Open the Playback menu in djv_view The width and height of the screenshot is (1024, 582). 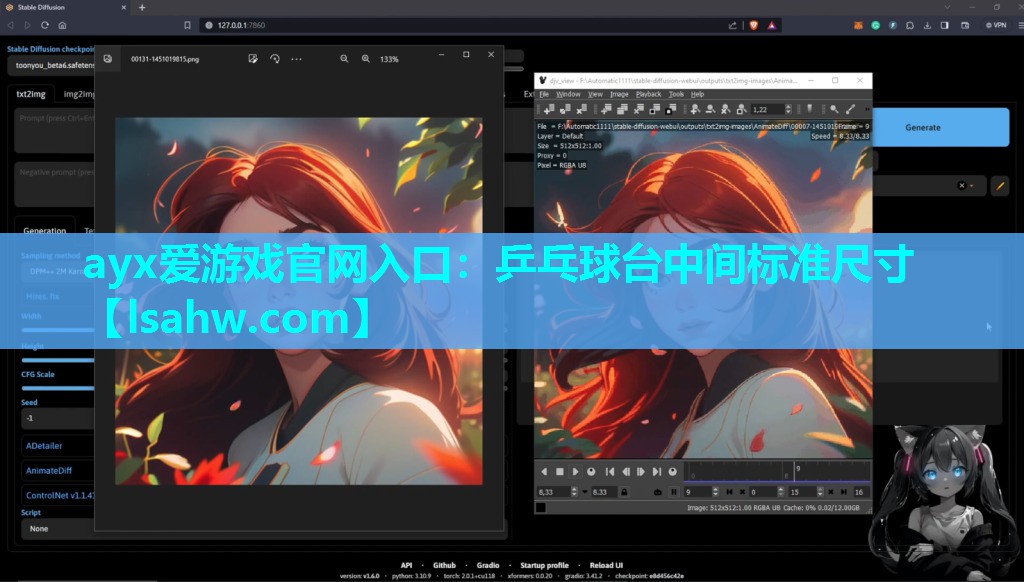[648, 94]
